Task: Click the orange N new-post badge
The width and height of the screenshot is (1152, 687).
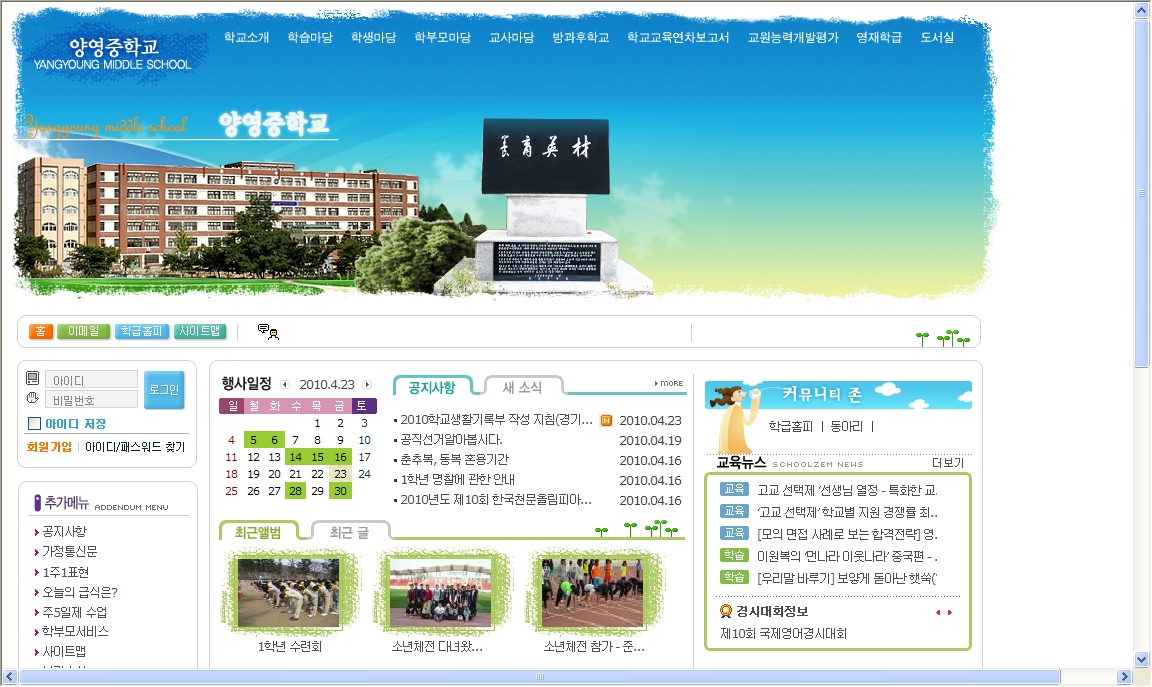Action: tap(606, 420)
